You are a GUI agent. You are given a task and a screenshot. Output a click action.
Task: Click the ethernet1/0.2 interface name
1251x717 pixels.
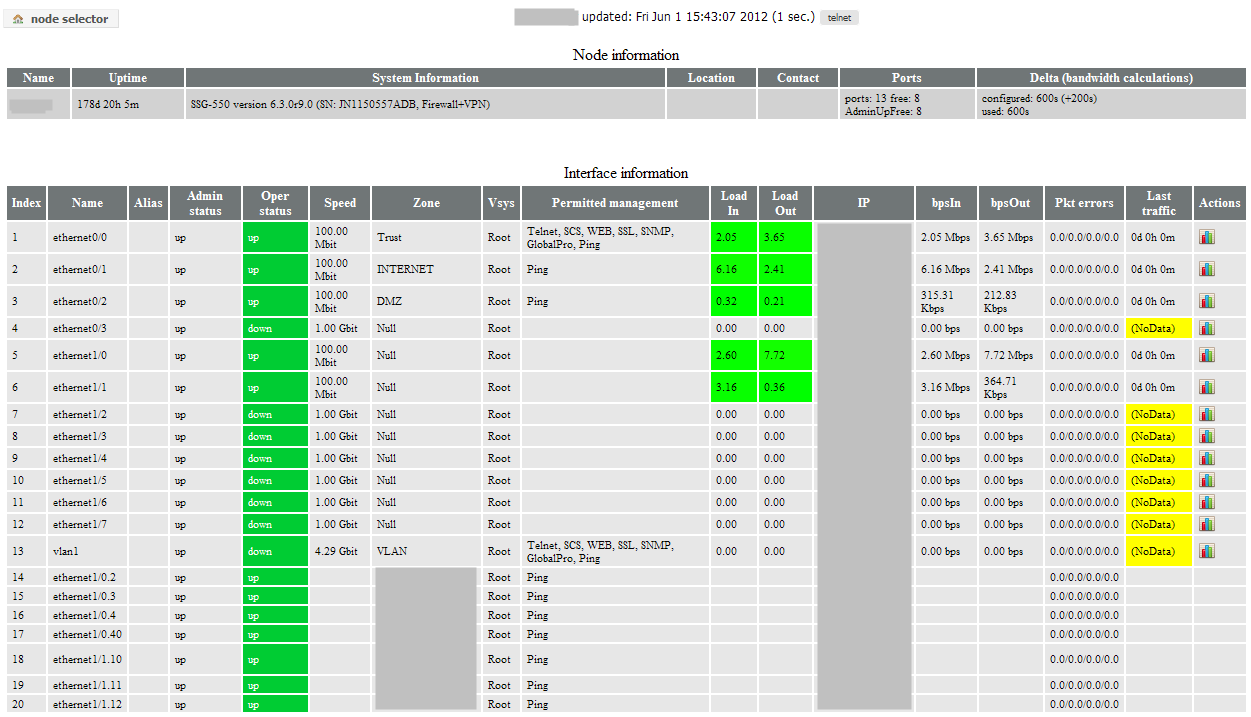tap(84, 577)
